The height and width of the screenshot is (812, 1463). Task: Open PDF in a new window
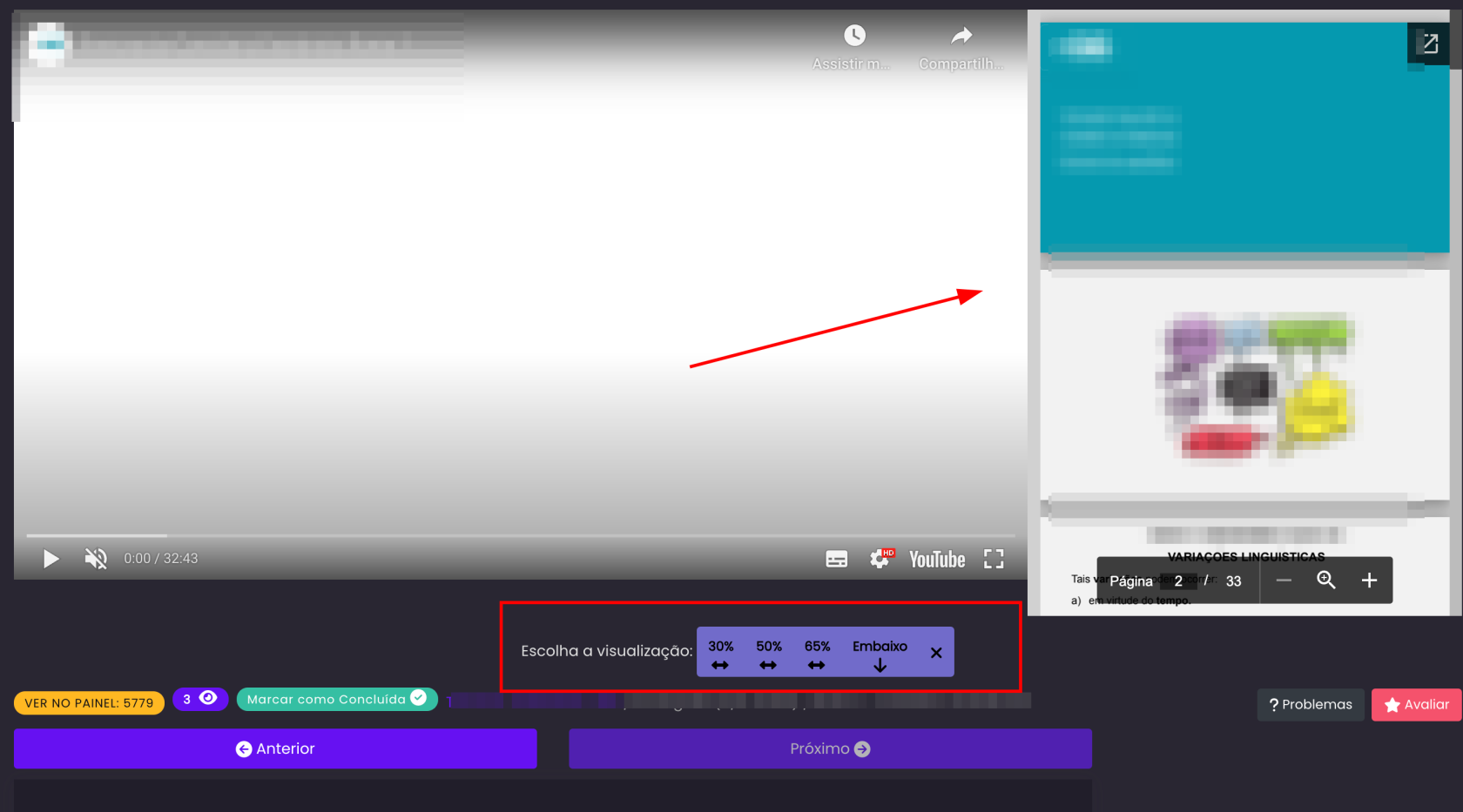tap(1429, 44)
